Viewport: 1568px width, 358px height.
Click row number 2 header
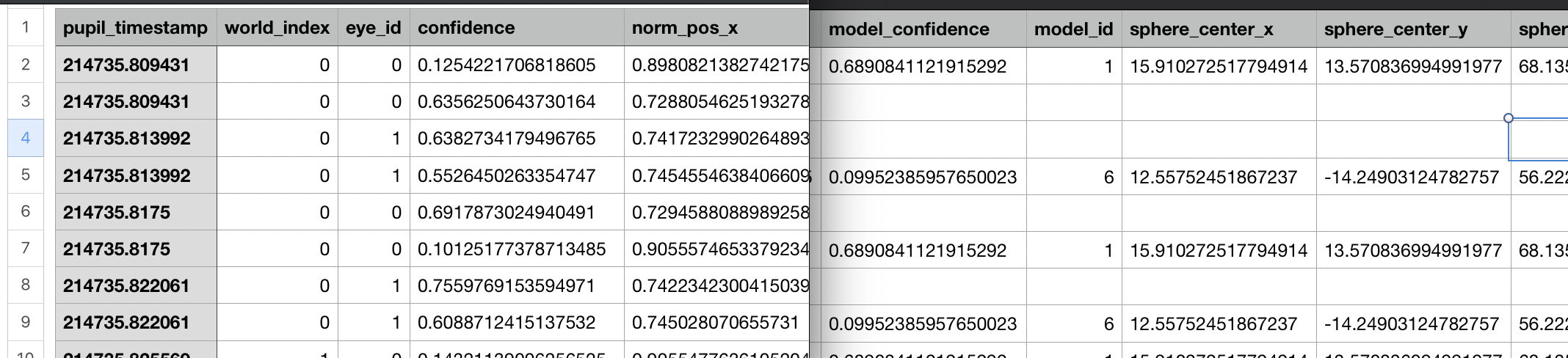pos(26,65)
